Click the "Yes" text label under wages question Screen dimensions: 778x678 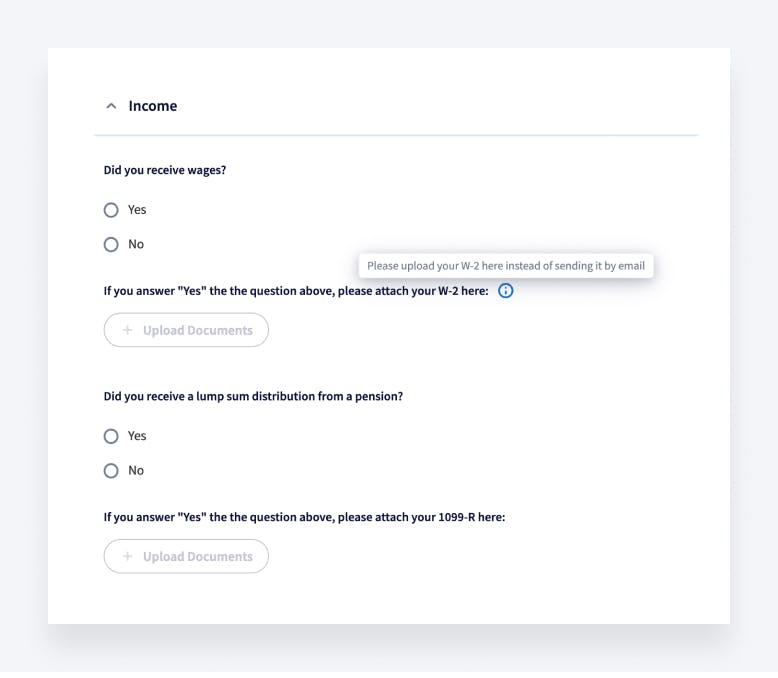click(x=137, y=210)
